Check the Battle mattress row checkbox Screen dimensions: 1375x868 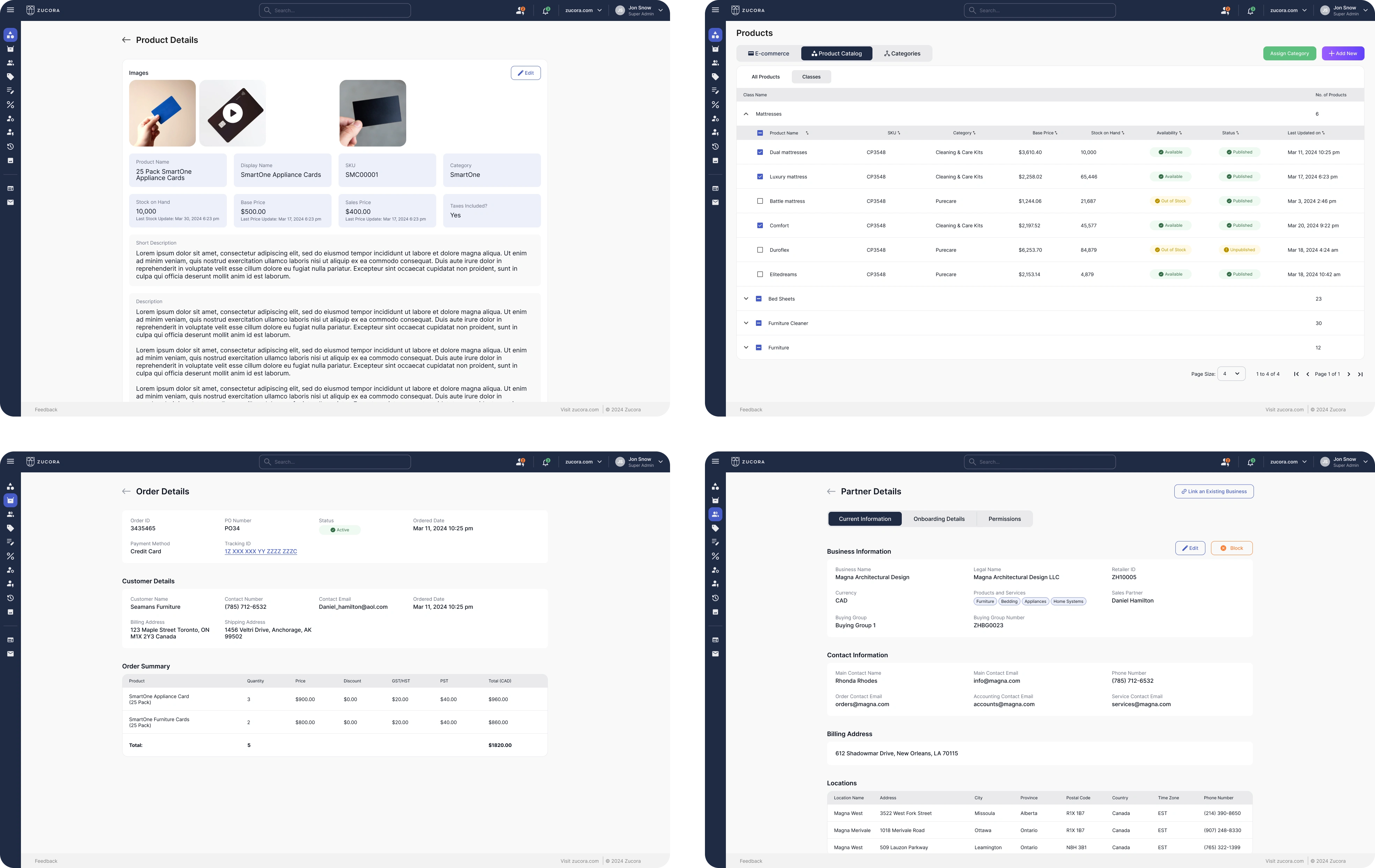pos(759,201)
